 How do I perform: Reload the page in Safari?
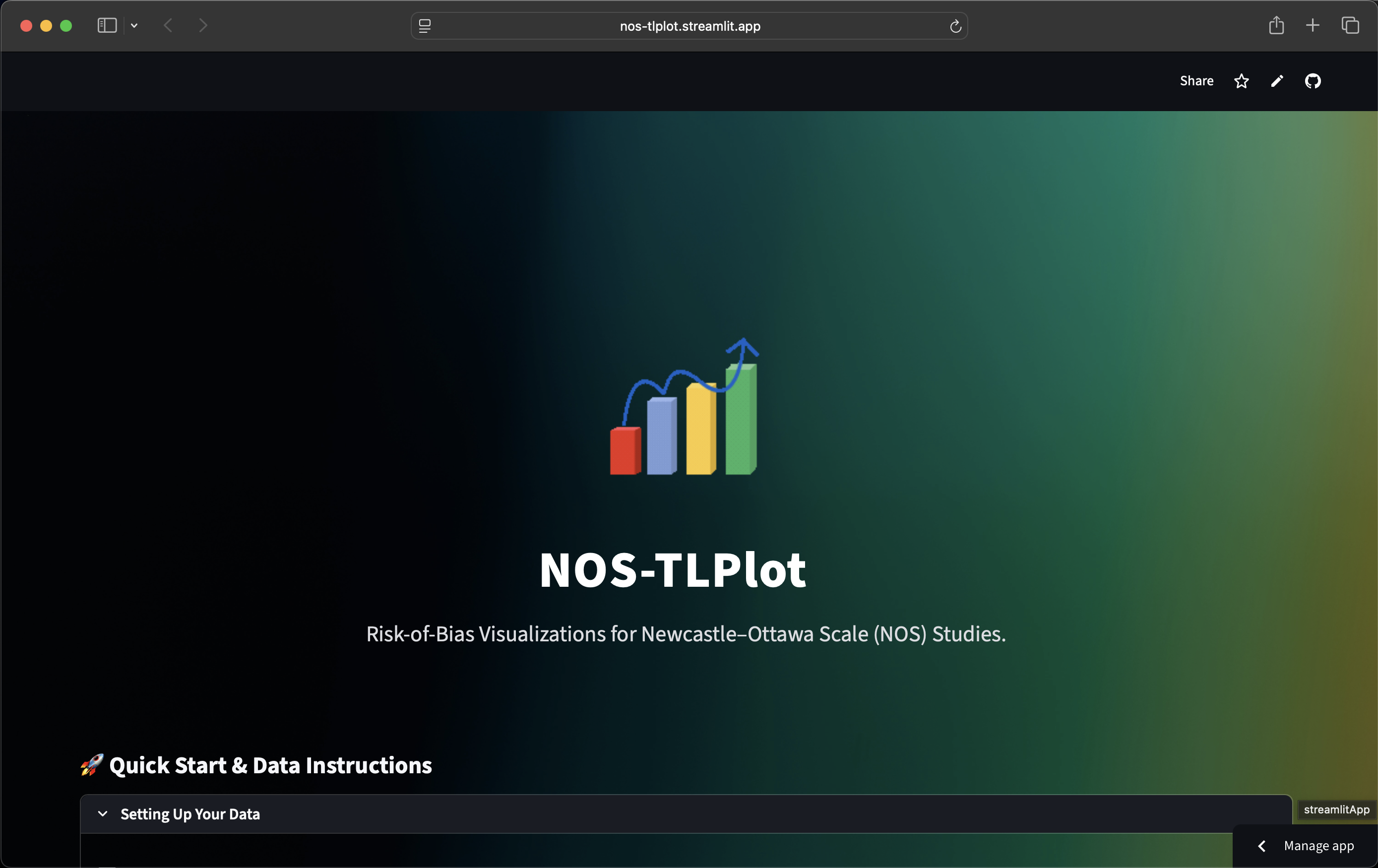[954, 26]
